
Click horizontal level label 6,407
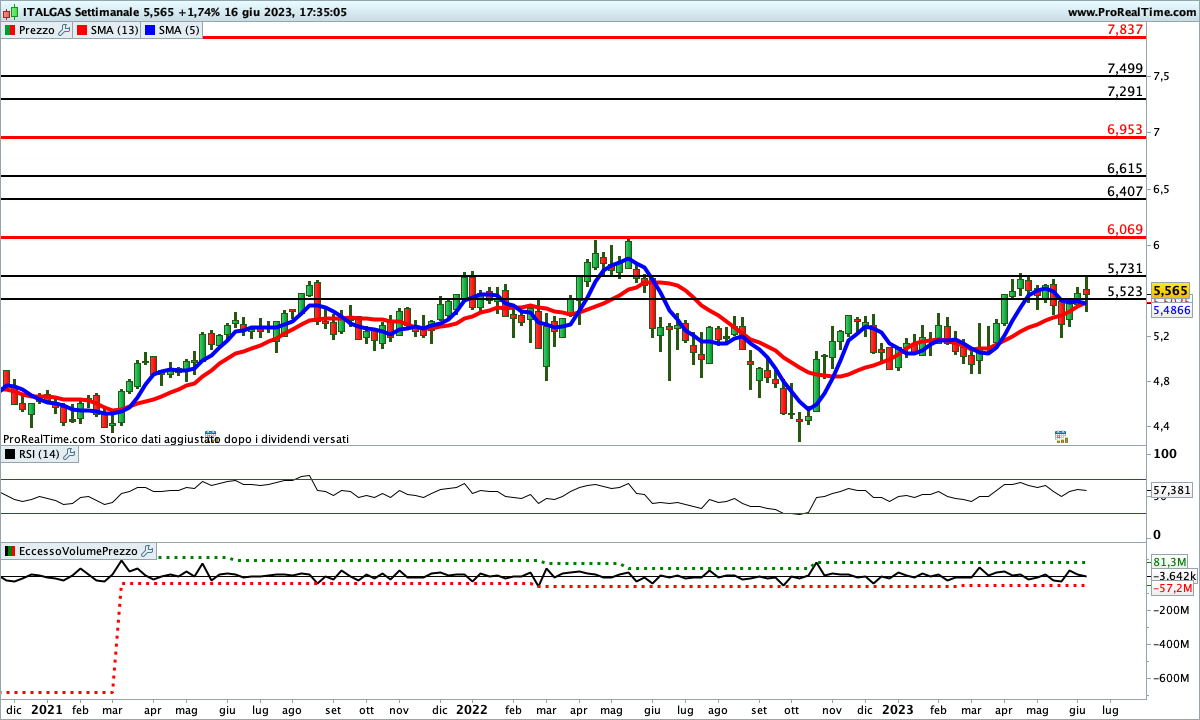(1125, 191)
